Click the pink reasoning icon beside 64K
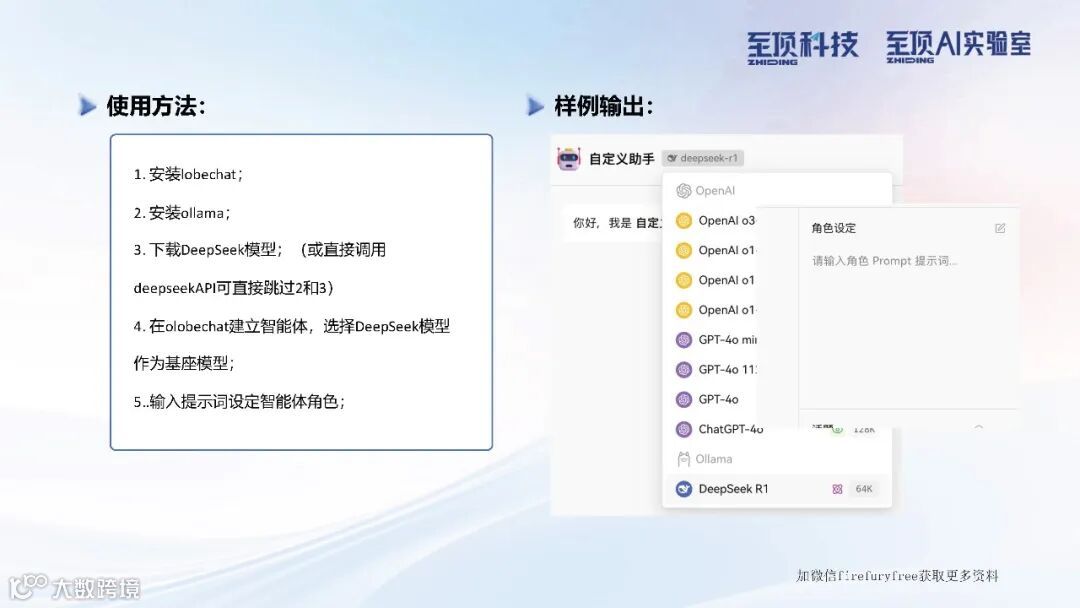This screenshot has height=608, width=1080. pos(838,489)
